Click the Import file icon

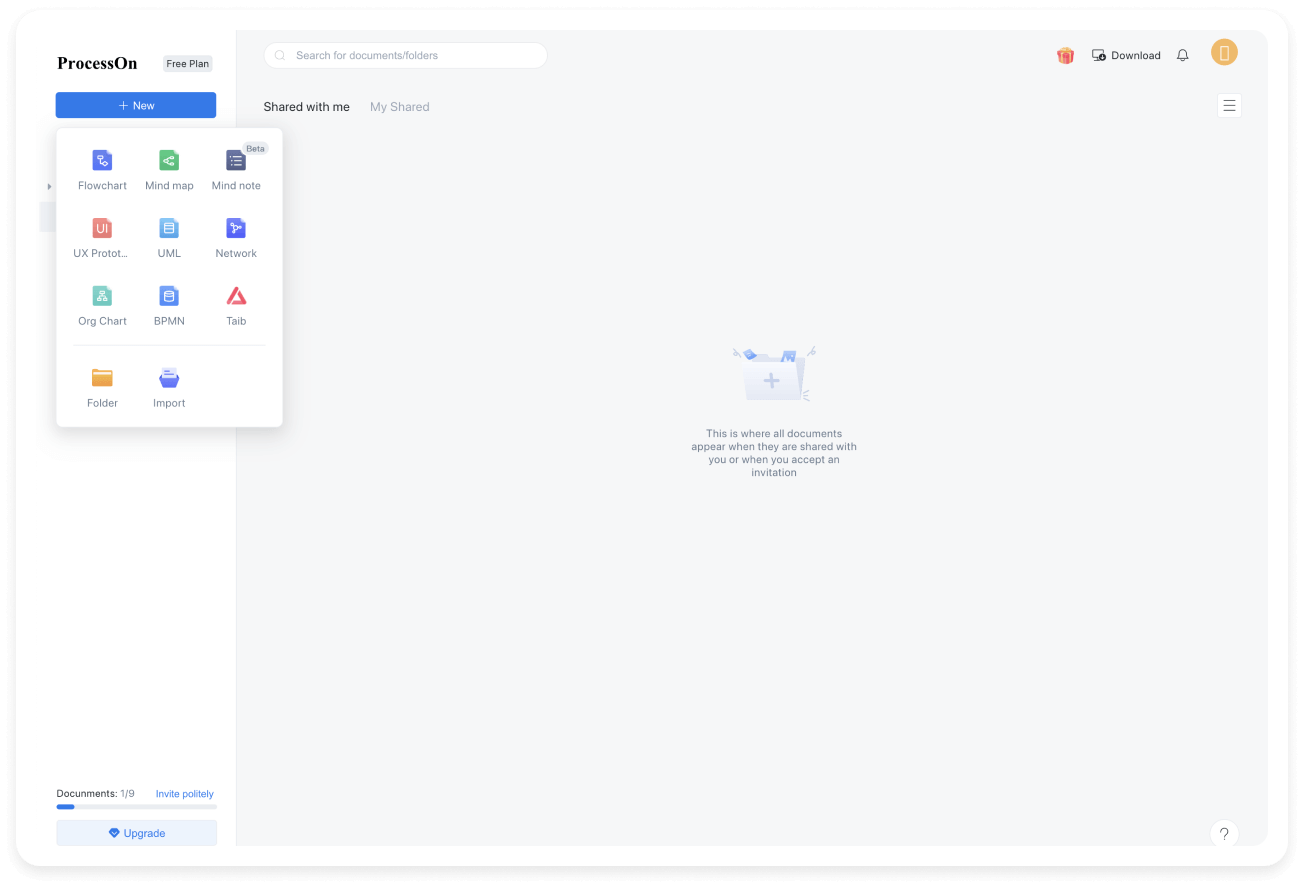point(169,378)
